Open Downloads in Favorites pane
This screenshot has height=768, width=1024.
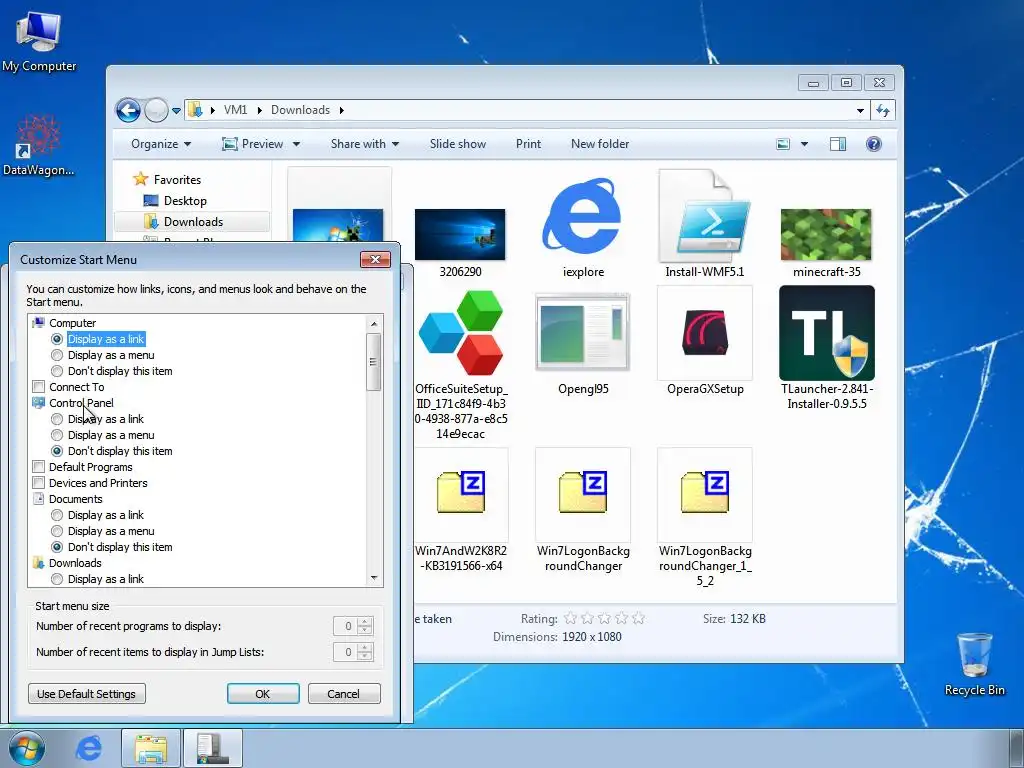193,221
